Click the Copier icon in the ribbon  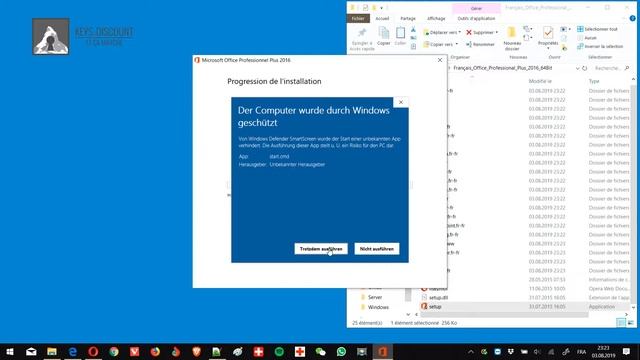[x=384, y=33]
